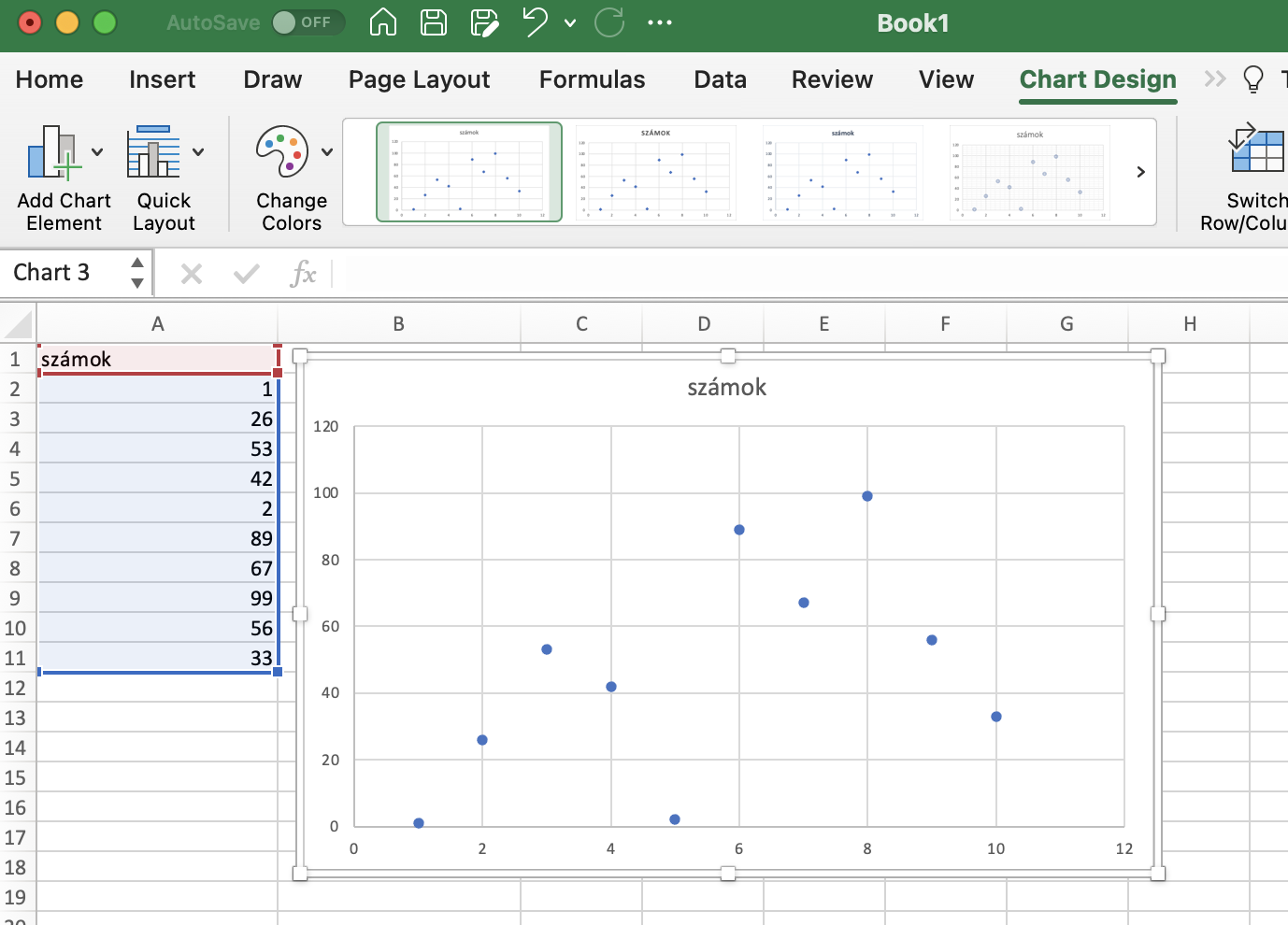Switch to the Insert tab

point(163,79)
